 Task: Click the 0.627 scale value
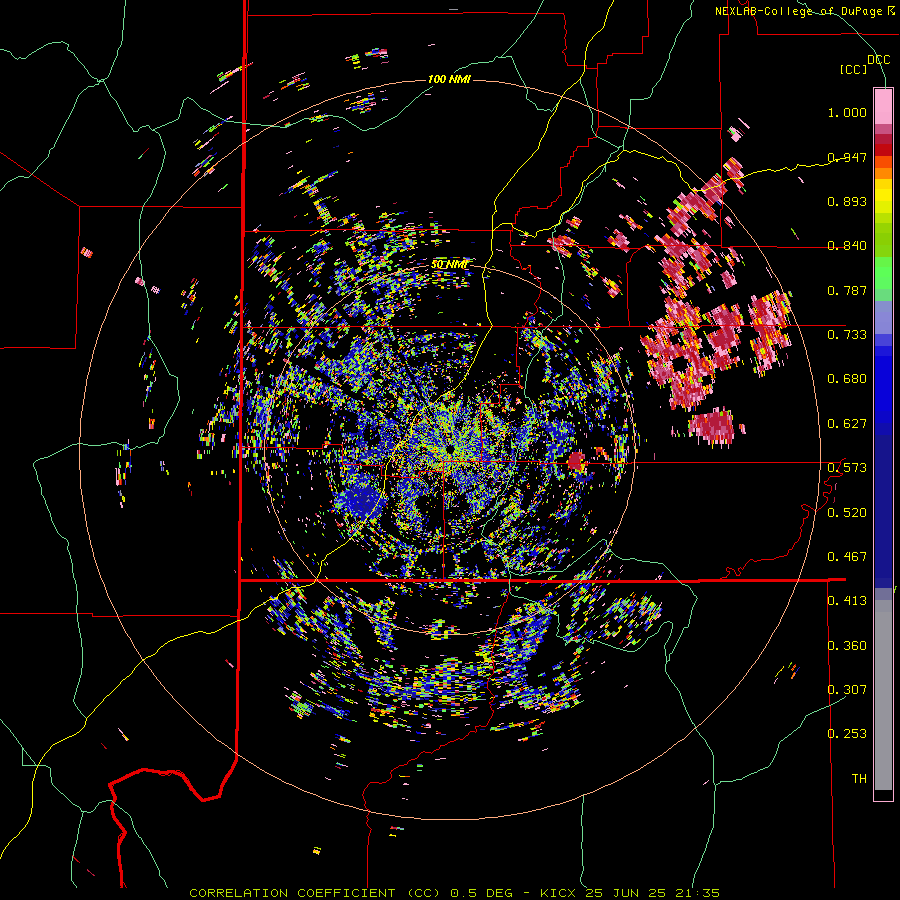coord(847,424)
